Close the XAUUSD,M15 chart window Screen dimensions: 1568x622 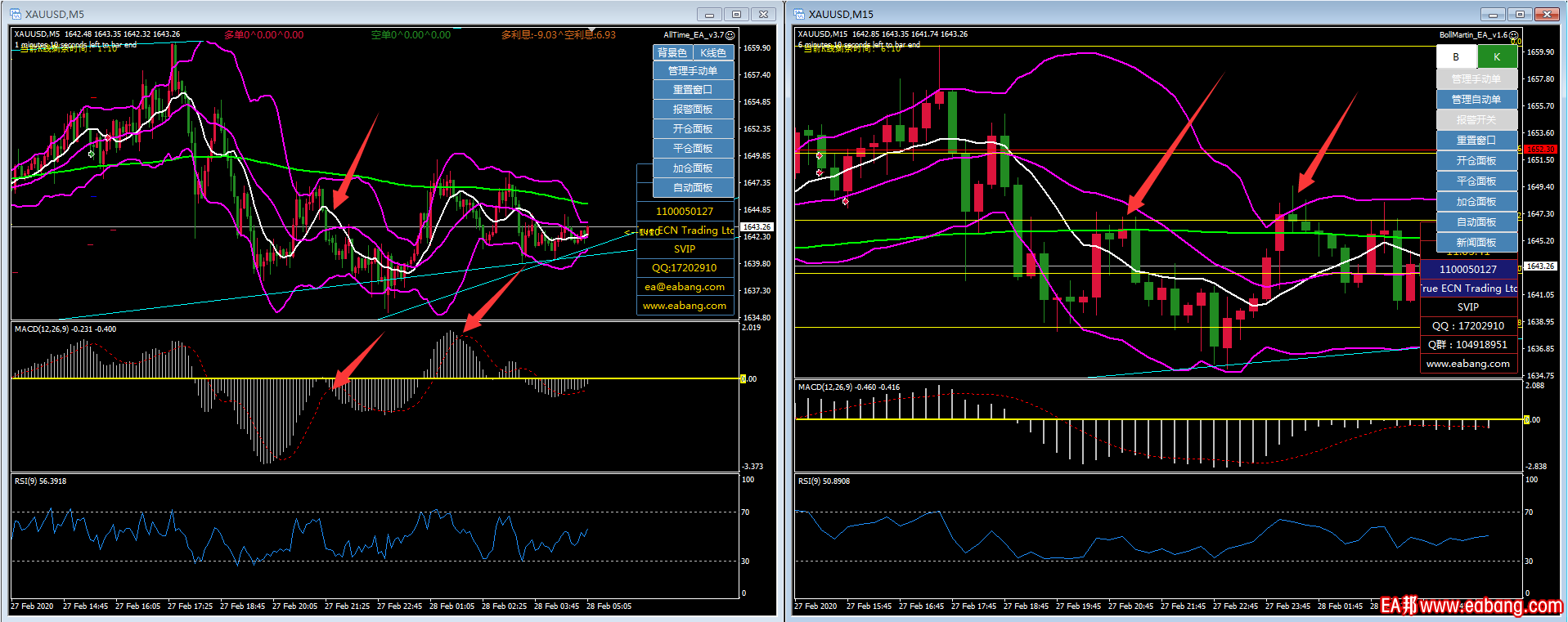click(x=1547, y=14)
